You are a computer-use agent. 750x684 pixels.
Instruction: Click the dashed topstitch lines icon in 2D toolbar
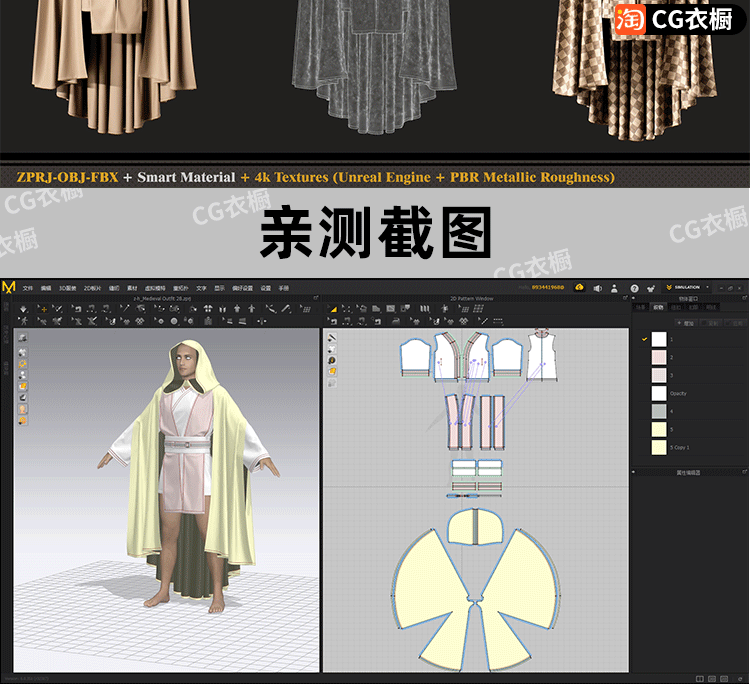(498, 321)
